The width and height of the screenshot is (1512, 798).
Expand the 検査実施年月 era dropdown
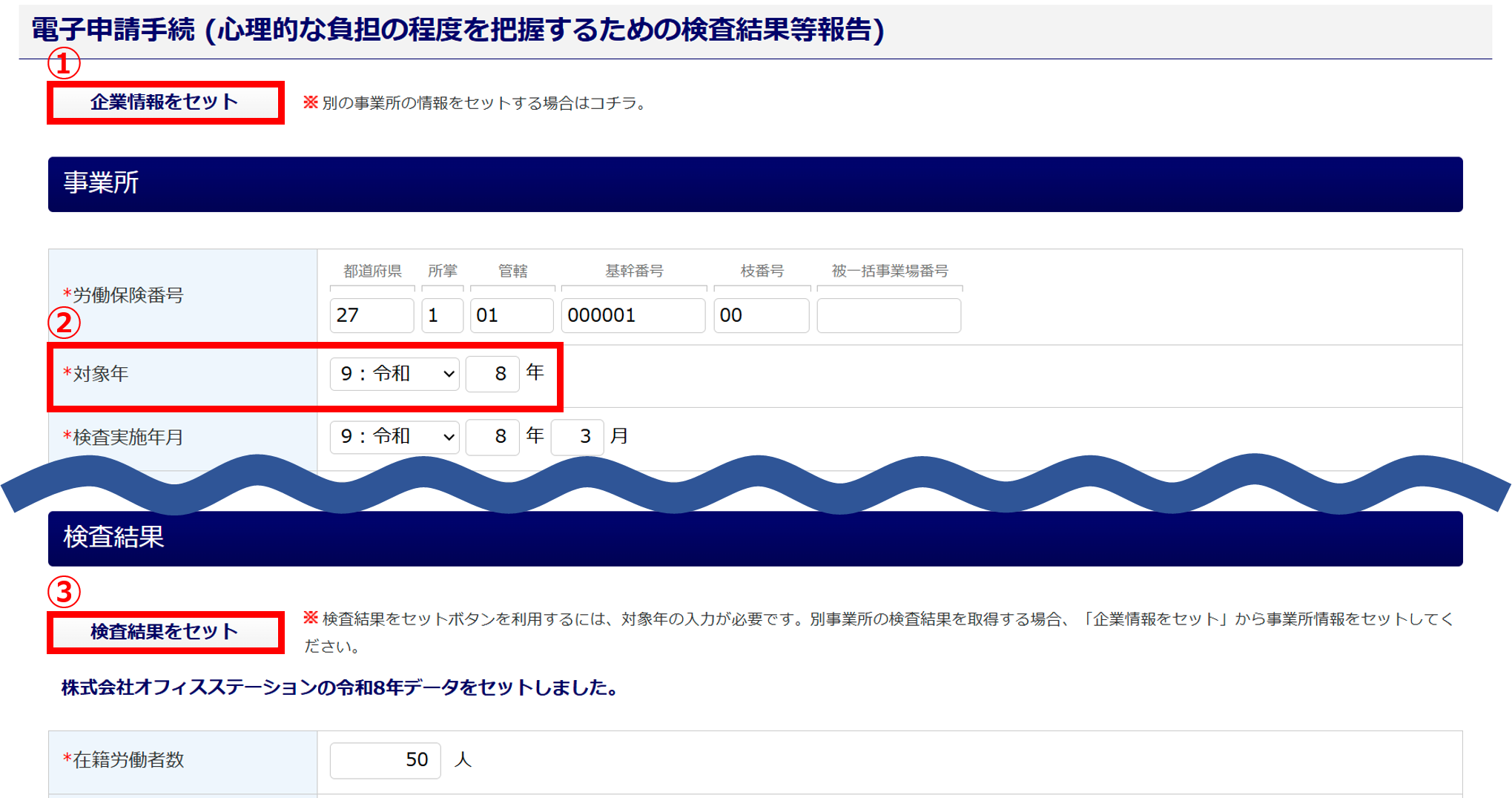(394, 437)
